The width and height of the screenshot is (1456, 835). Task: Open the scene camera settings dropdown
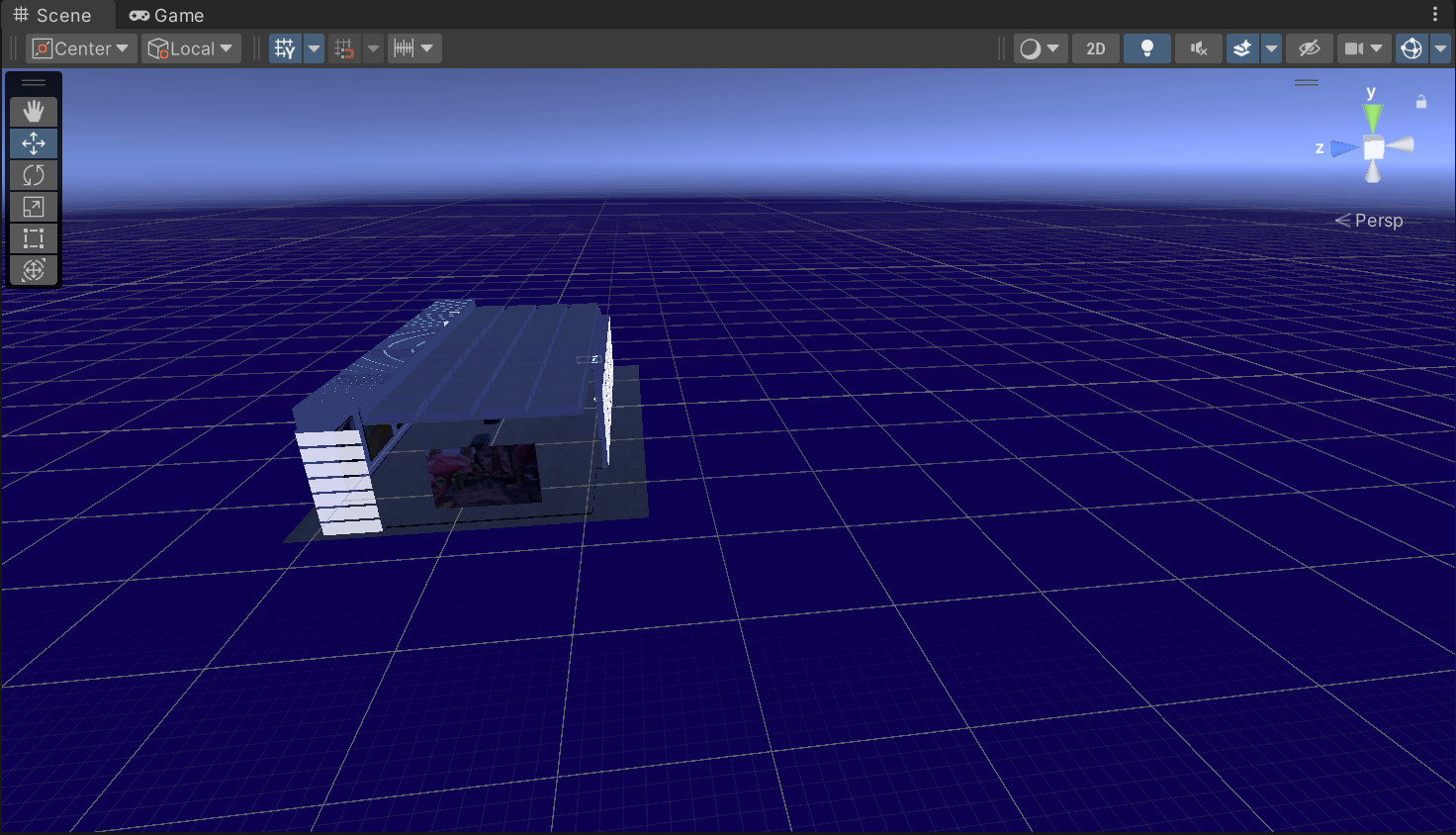point(1364,48)
